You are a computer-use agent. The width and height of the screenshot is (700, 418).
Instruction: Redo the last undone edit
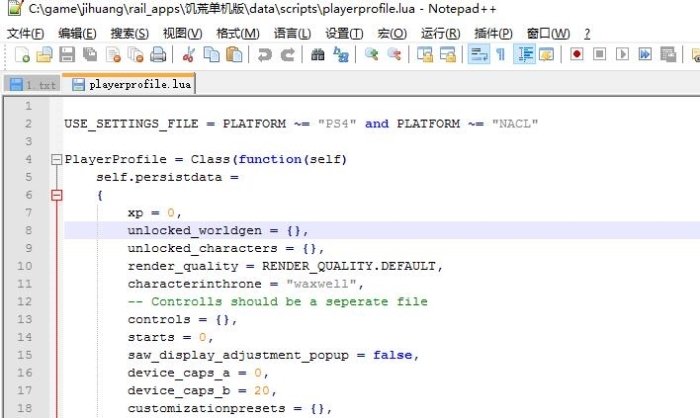coord(288,54)
